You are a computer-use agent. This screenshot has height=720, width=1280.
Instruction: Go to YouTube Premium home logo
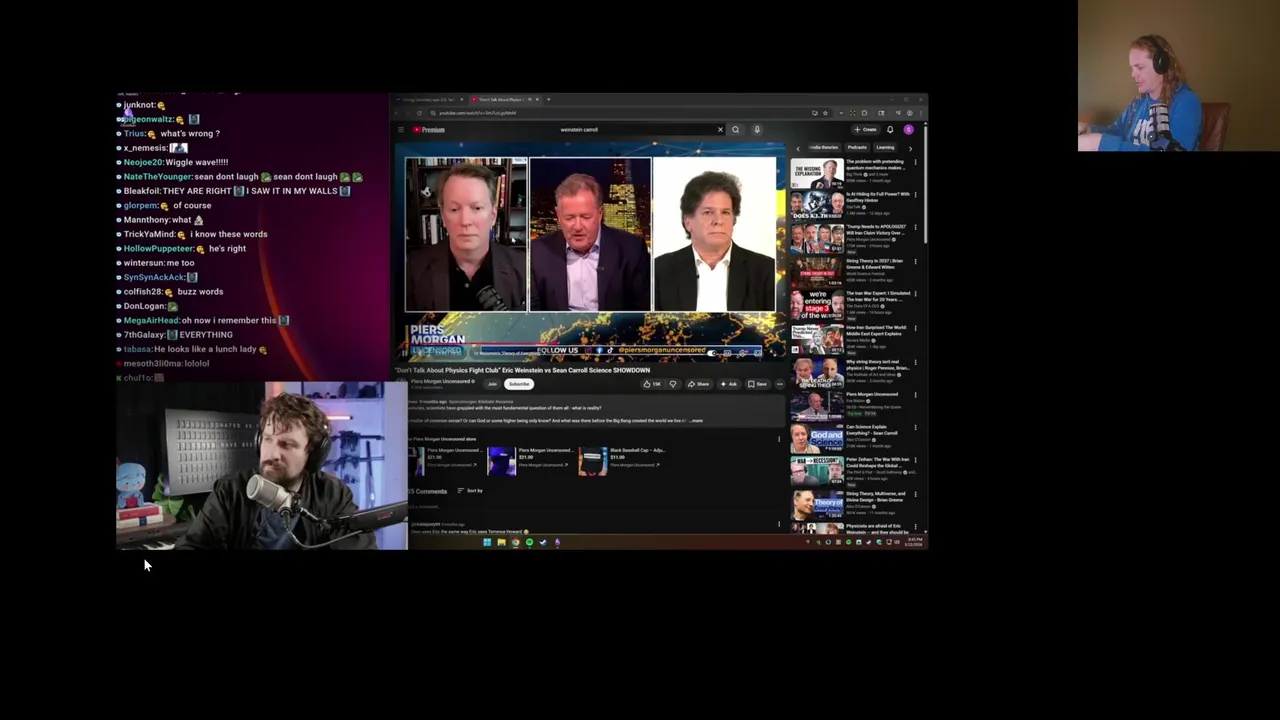pos(428,130)
